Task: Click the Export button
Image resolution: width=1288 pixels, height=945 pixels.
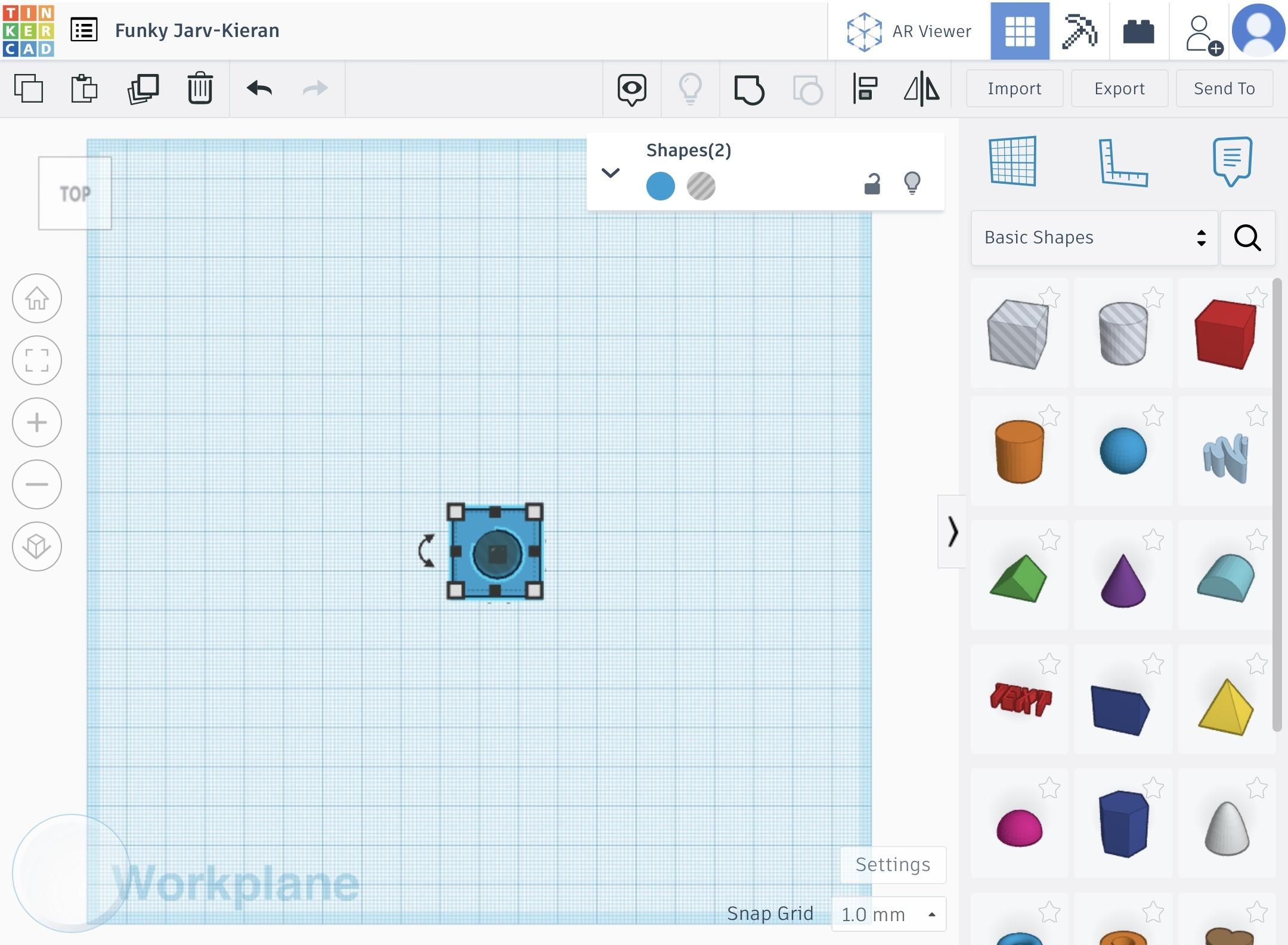Action: pyautogui.click(x=1119, y=88)
